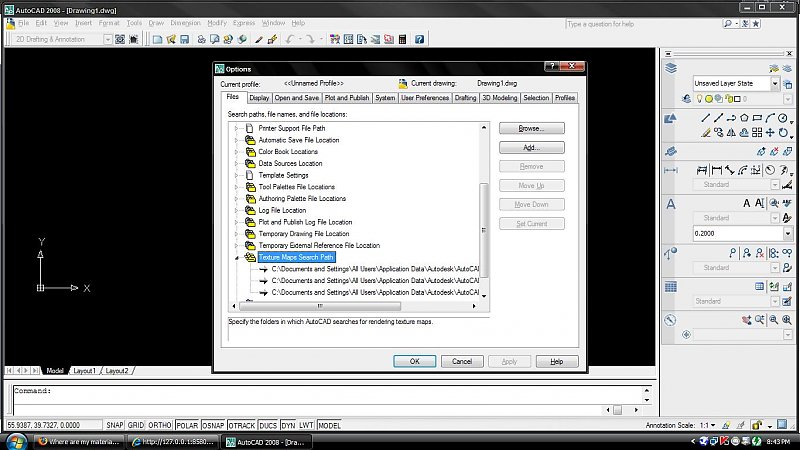Click the file list horizontal scrollbar thumb
Viewport: 800px width, 450px height.
pyautogui.click(x=320, y=306)
